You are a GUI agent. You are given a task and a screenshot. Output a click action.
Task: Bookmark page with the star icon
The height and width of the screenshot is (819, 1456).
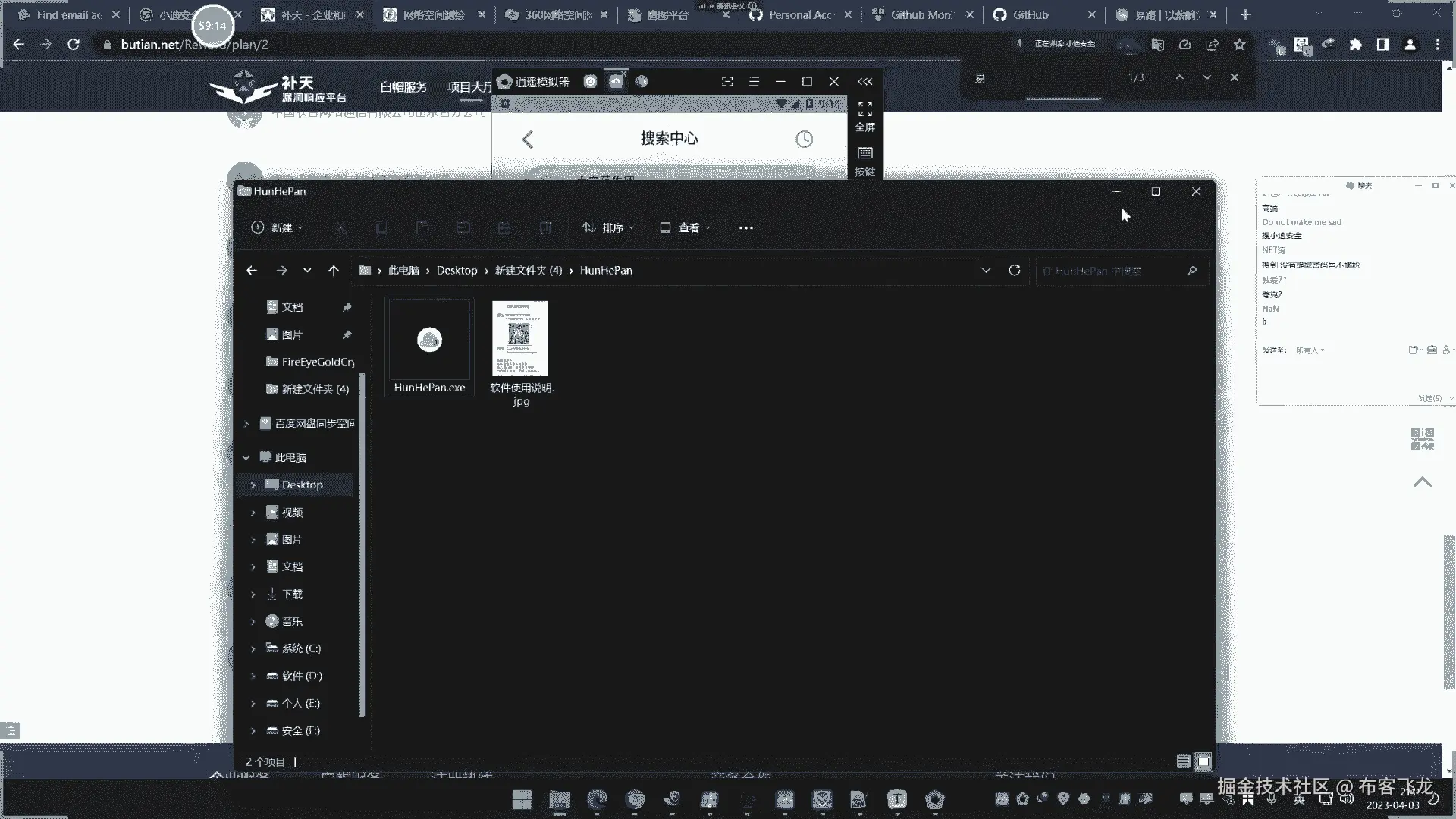(x=1239, y=45)
